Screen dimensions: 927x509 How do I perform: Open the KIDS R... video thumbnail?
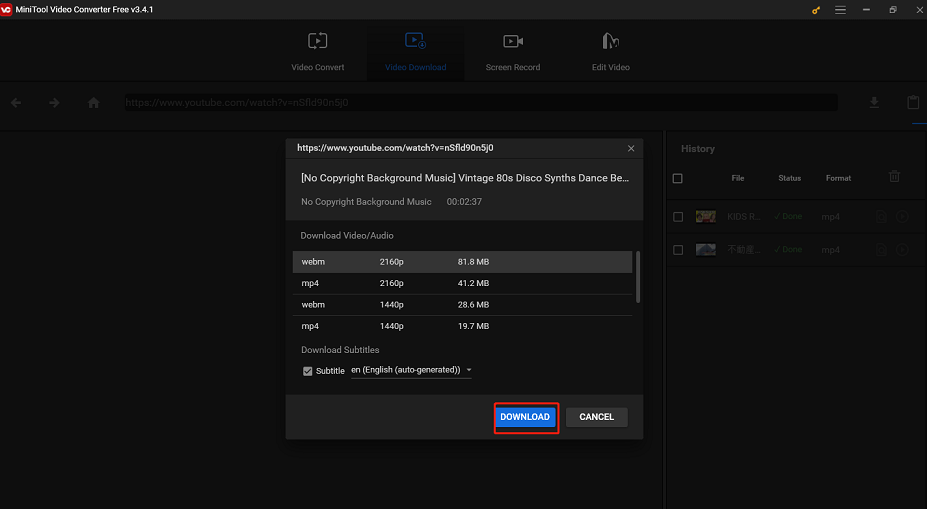705,216
